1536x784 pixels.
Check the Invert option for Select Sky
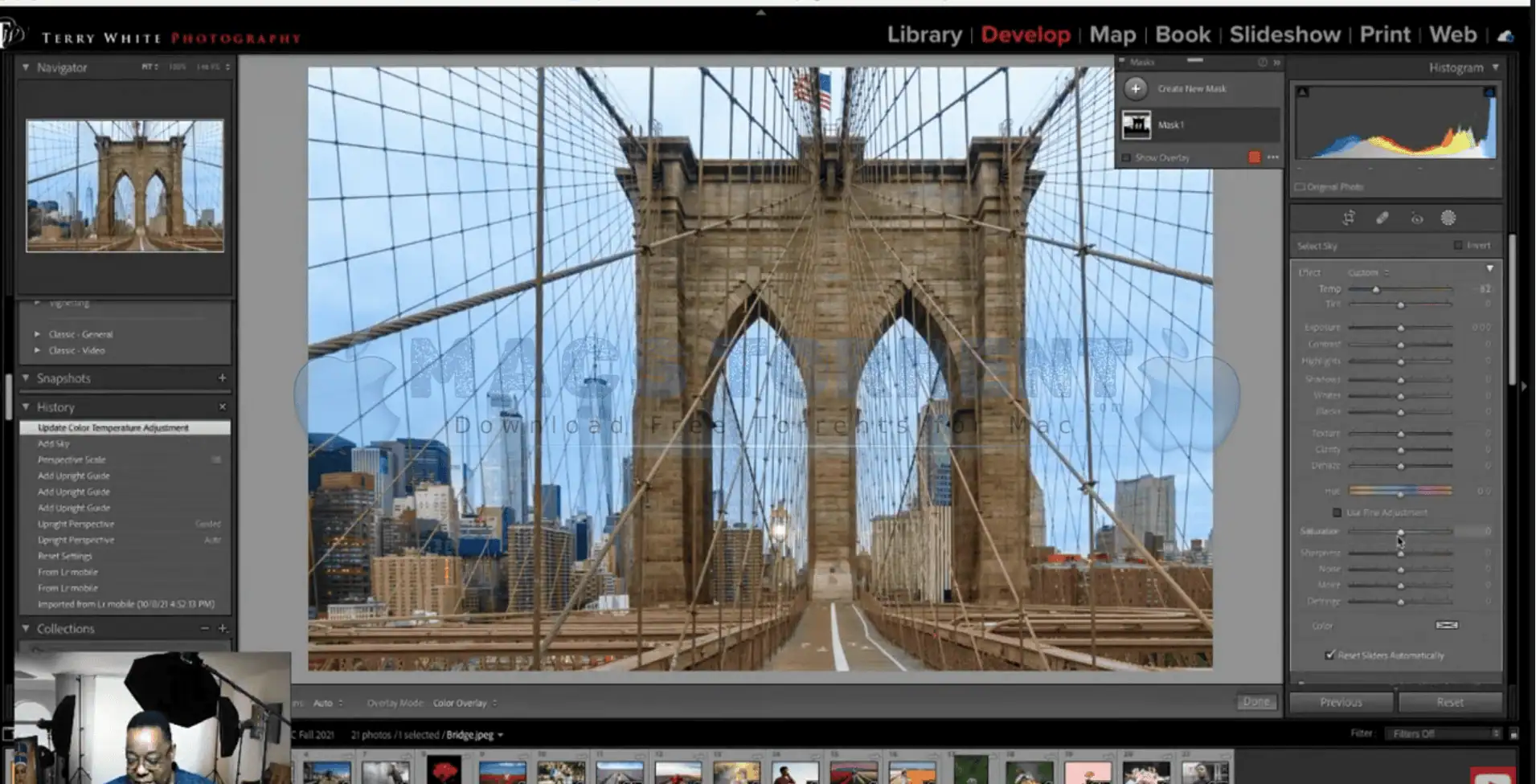click(x=1458, y=245)
